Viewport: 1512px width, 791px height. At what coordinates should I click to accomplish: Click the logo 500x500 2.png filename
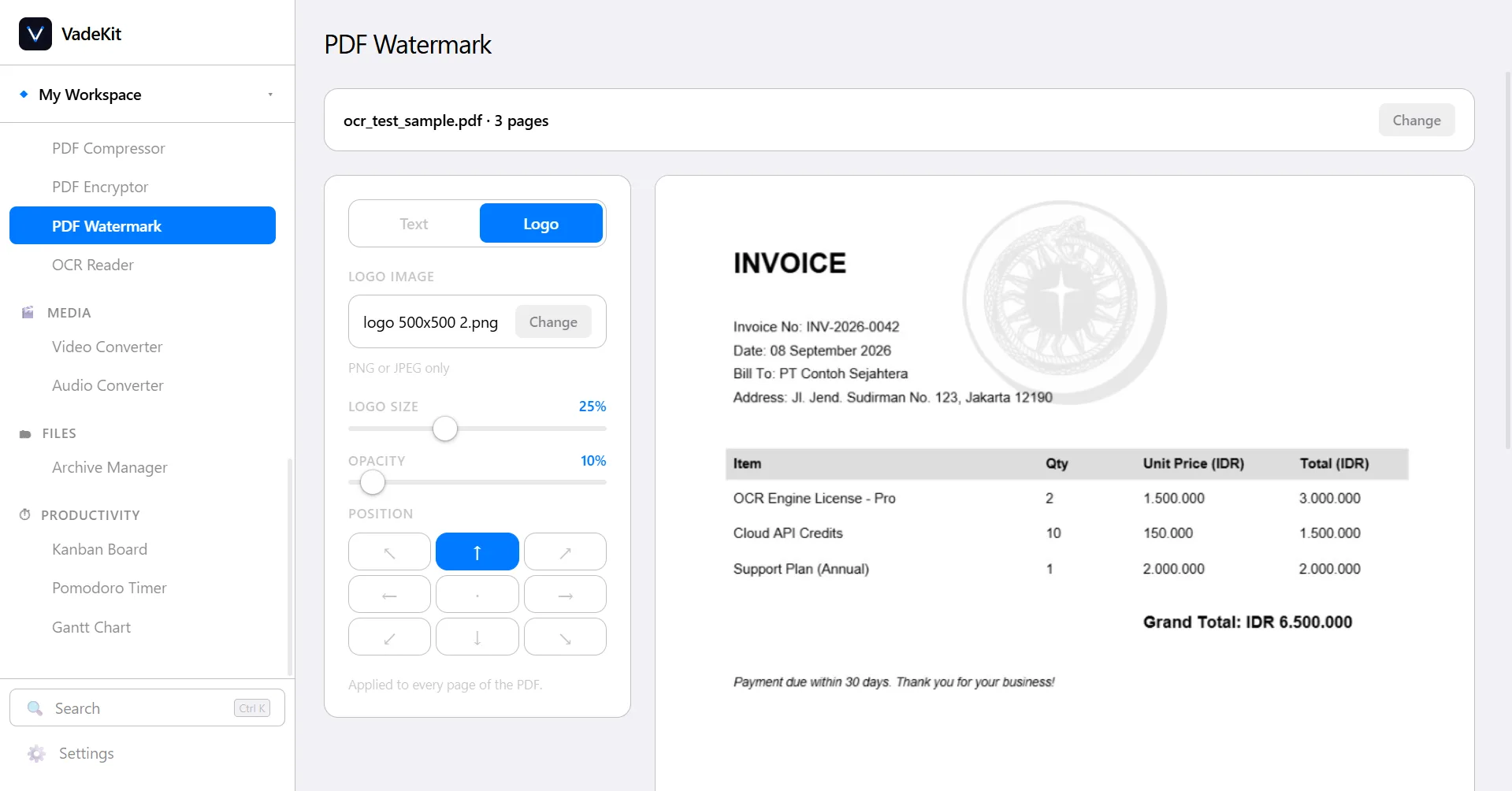tap(430, 322)
